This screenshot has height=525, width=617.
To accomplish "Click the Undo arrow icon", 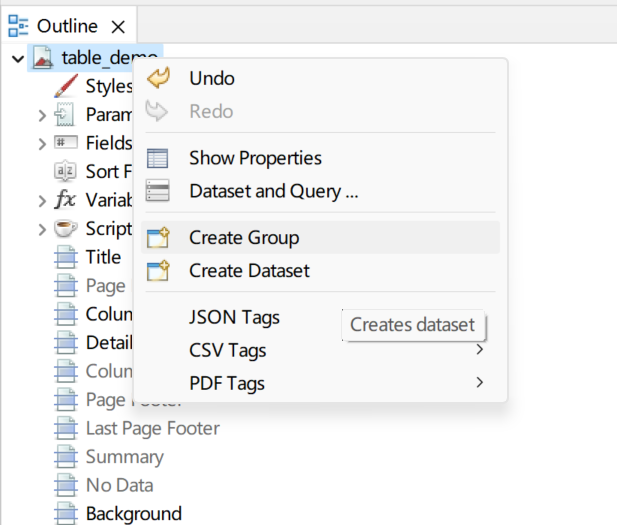I will click(158, 78).
